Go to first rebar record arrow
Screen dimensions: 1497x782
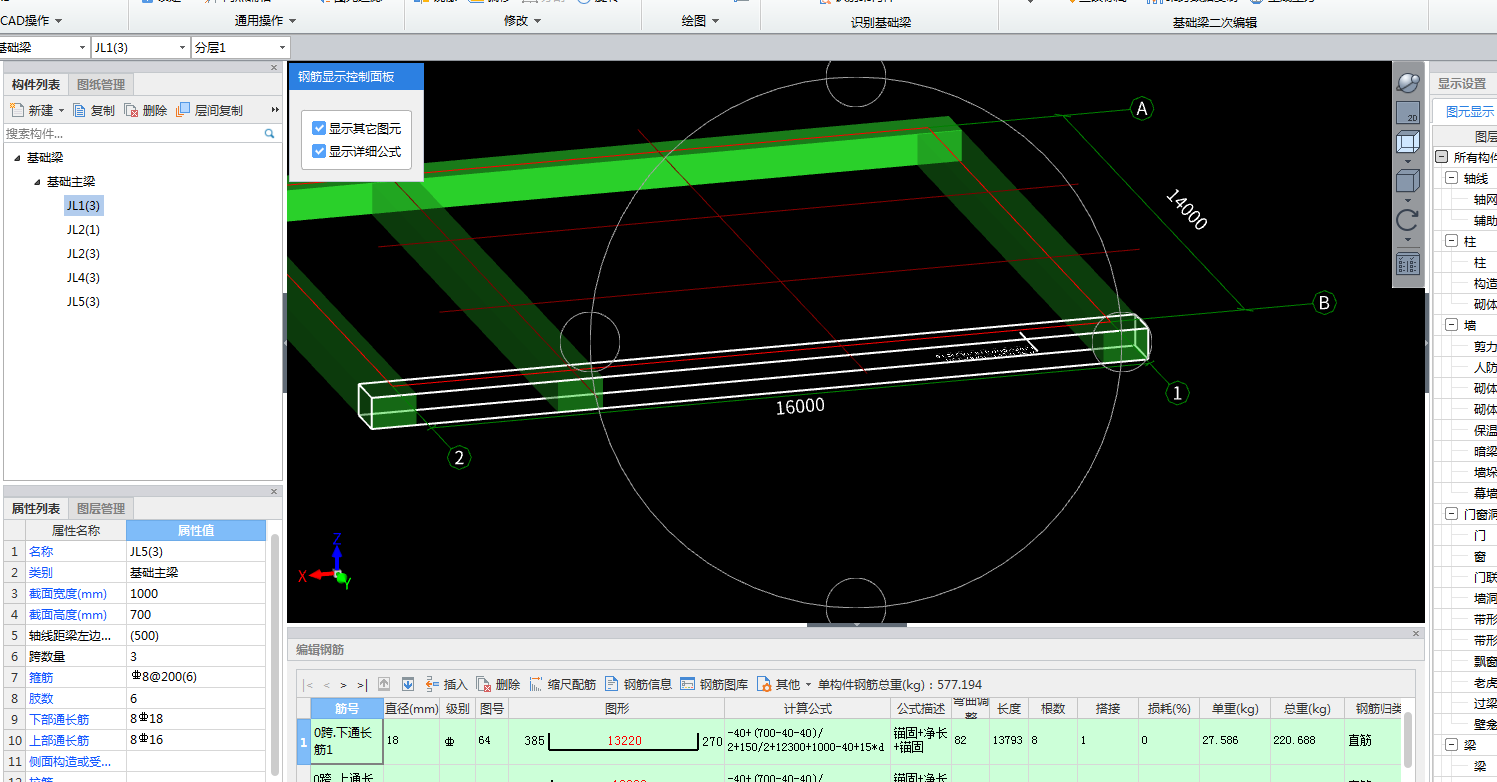click(x=309, y=685)
